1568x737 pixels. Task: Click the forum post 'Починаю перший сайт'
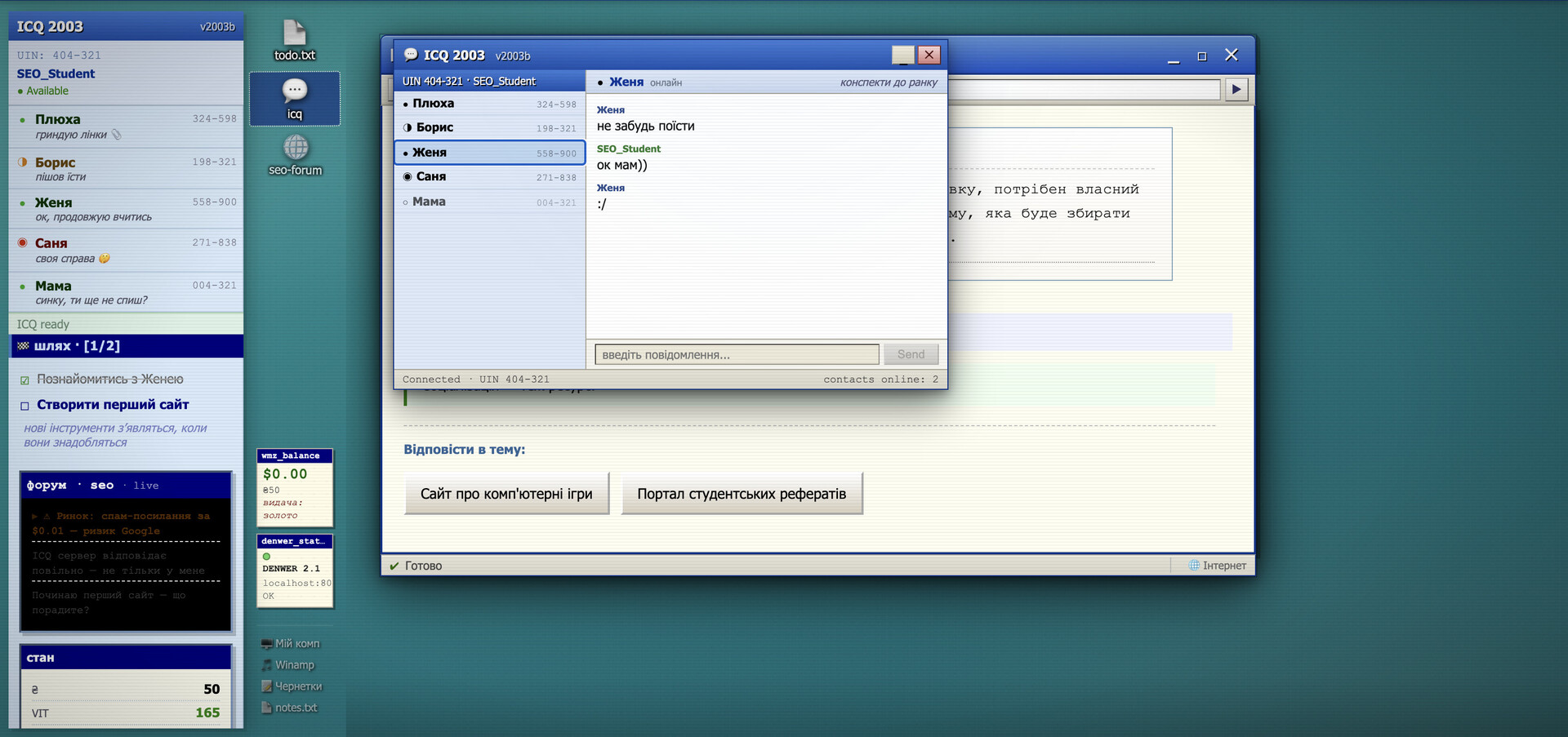126,602
